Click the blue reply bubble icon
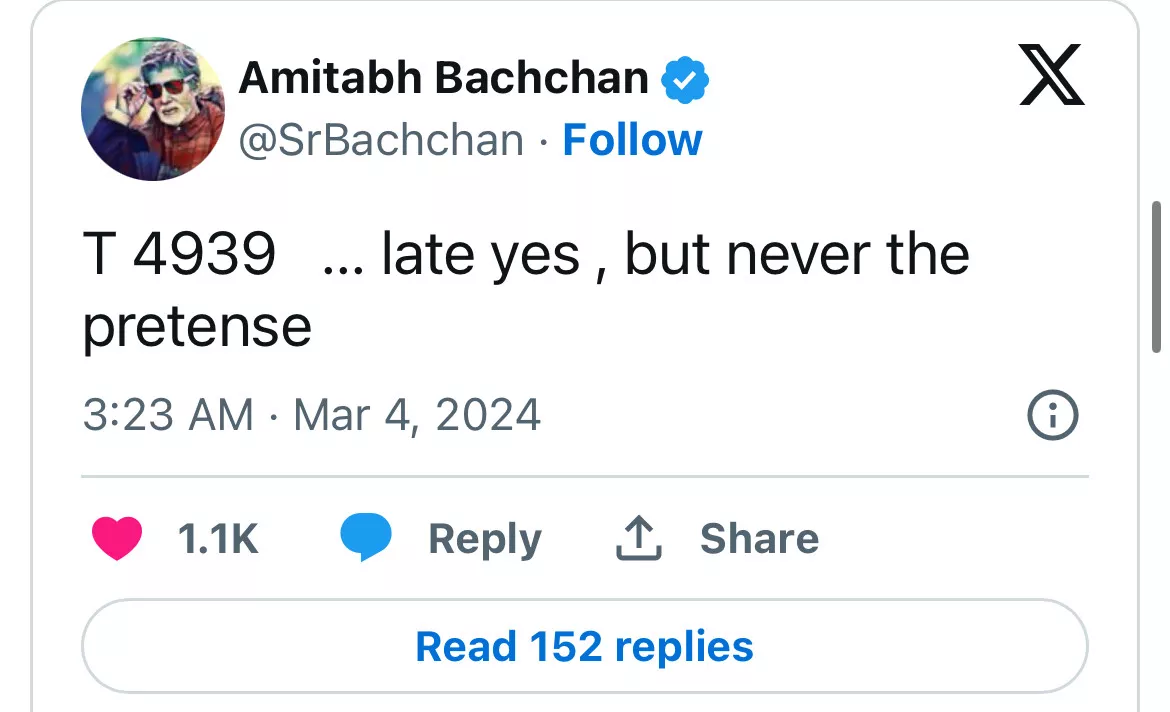This screenshot has width=1170, height=712. tap(365, 539)
